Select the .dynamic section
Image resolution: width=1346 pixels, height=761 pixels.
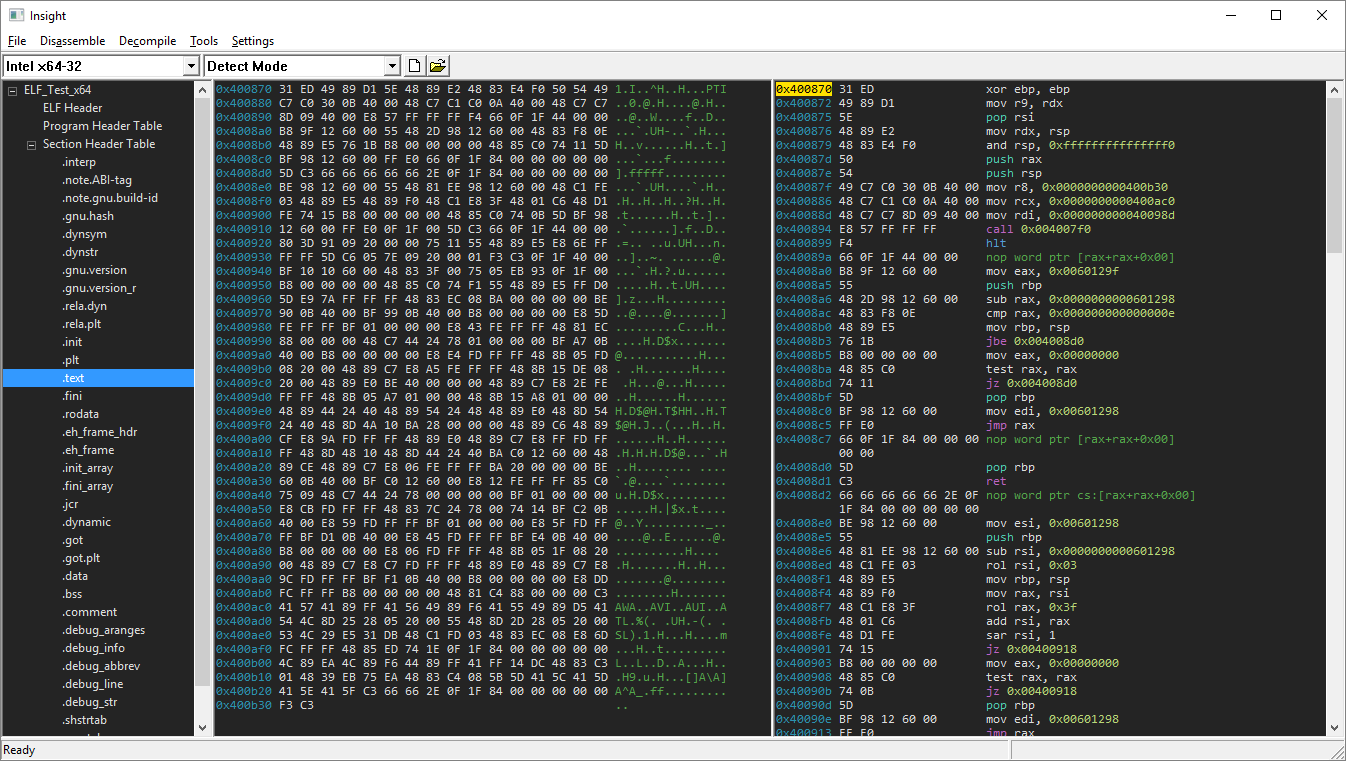[x=86, y=522]
